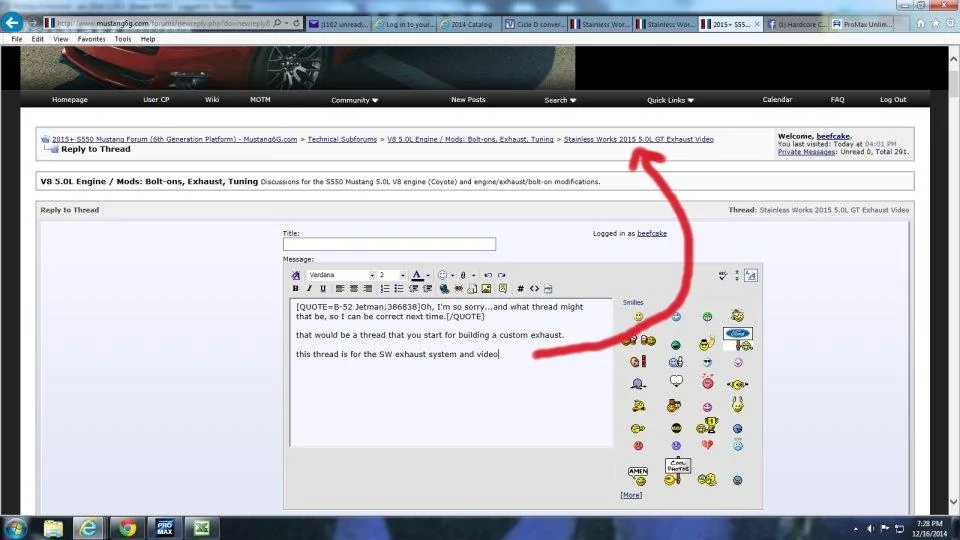Expand the text color picker arrow
This screenshot has height=540, width=960.
[428, 276]
